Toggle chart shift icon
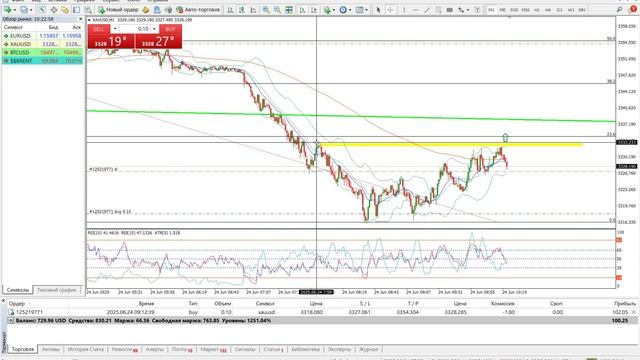 pyautogui.click(x=314, y=9)
